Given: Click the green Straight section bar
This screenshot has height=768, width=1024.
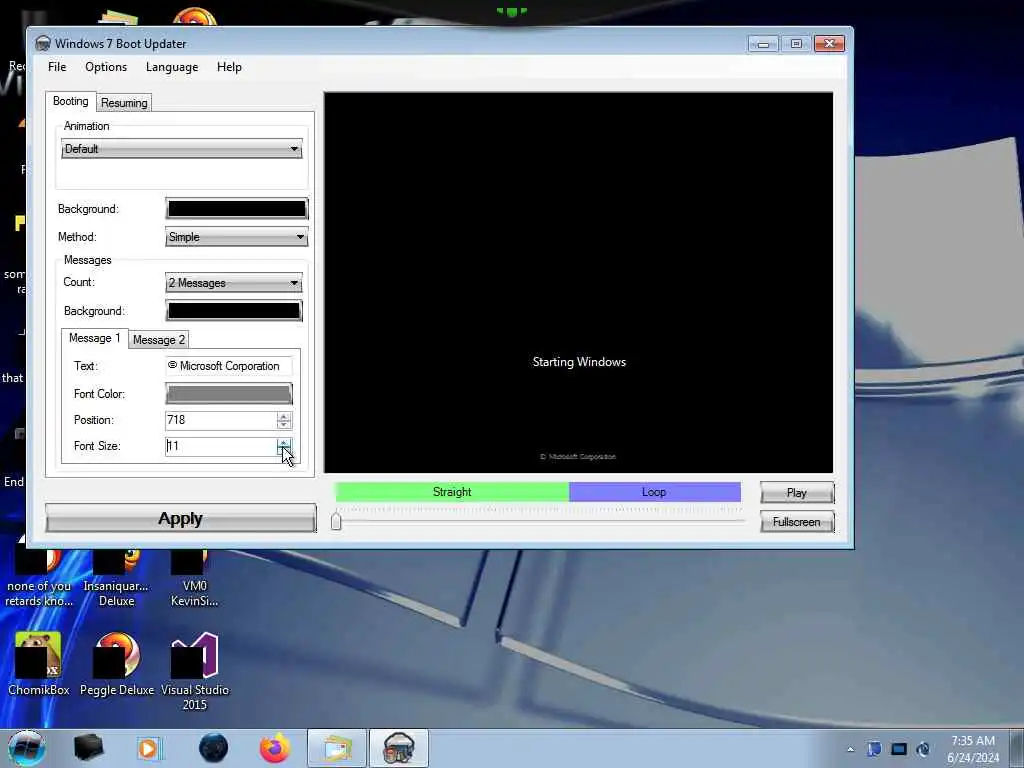Looking at the screenshot, I should click(x=452, y=492).
